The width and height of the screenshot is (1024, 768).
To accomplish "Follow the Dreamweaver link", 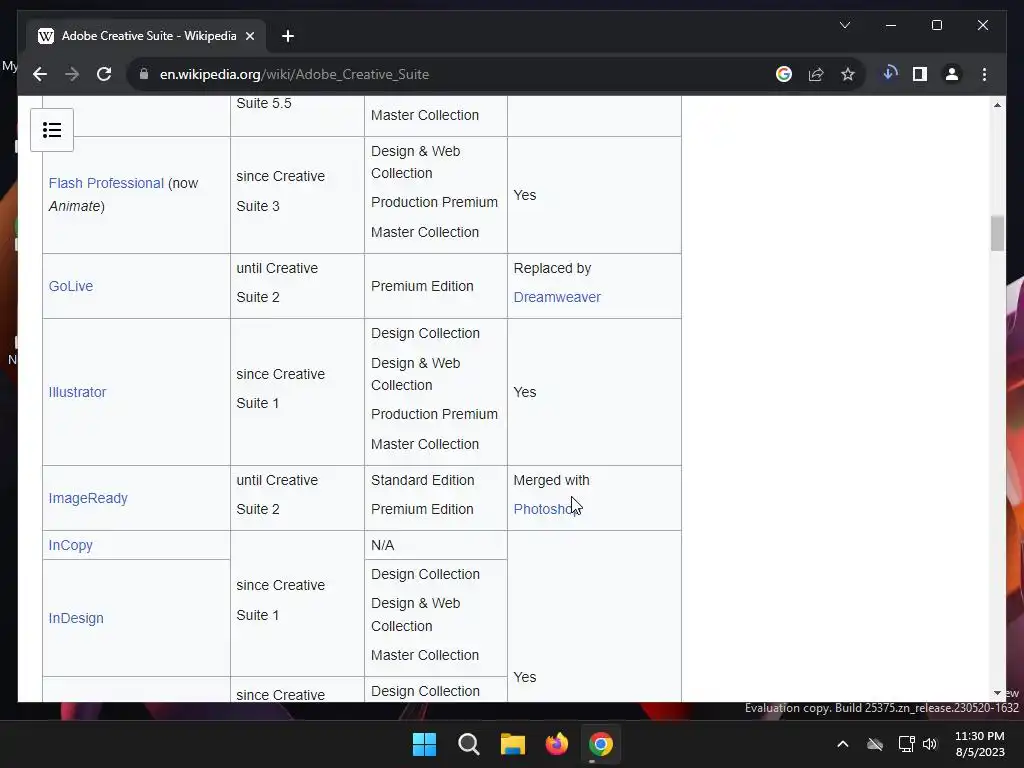I will tap(557, 297).
